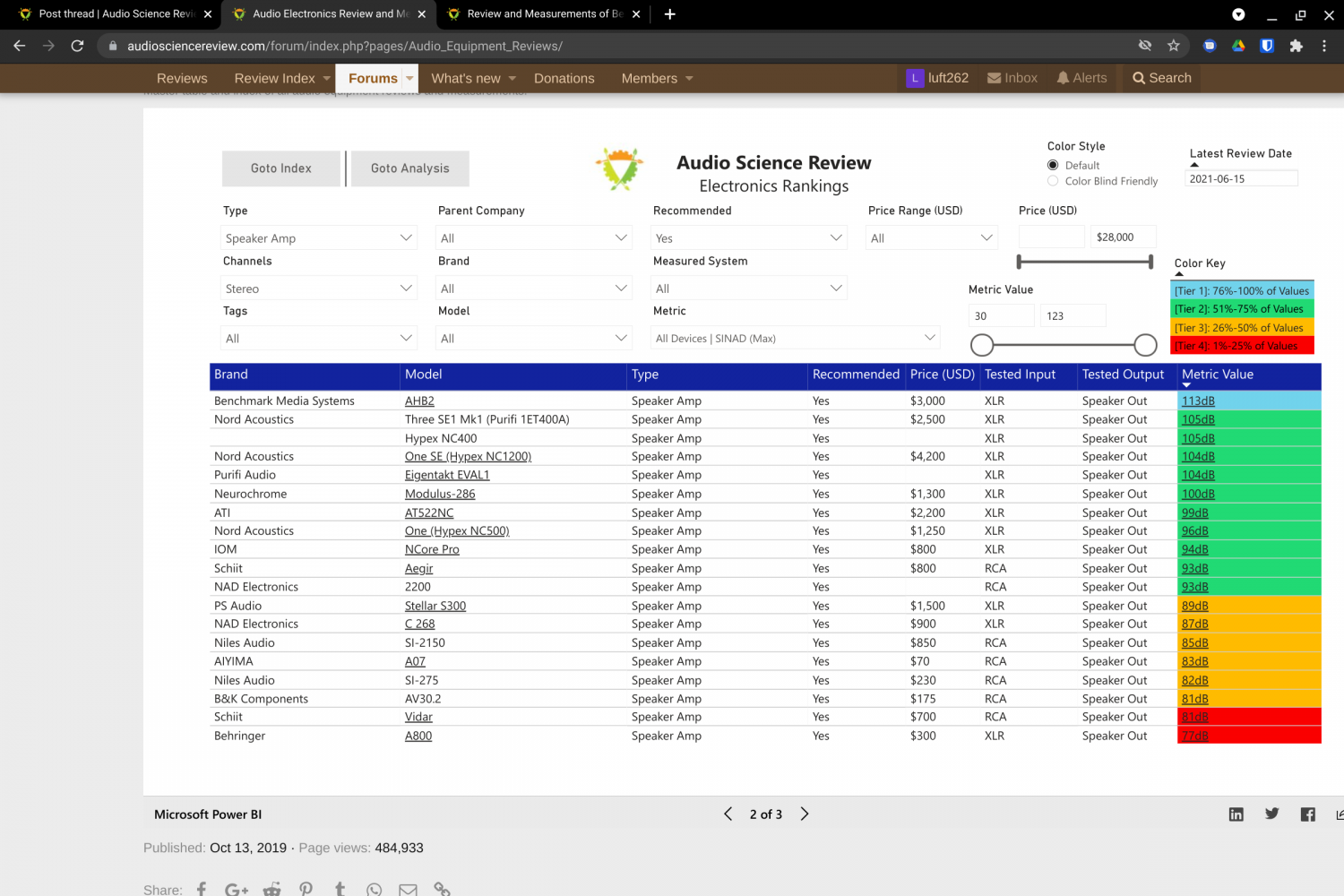Open the Alerts bell
1344x896 pixels.
coord(1081,78)
